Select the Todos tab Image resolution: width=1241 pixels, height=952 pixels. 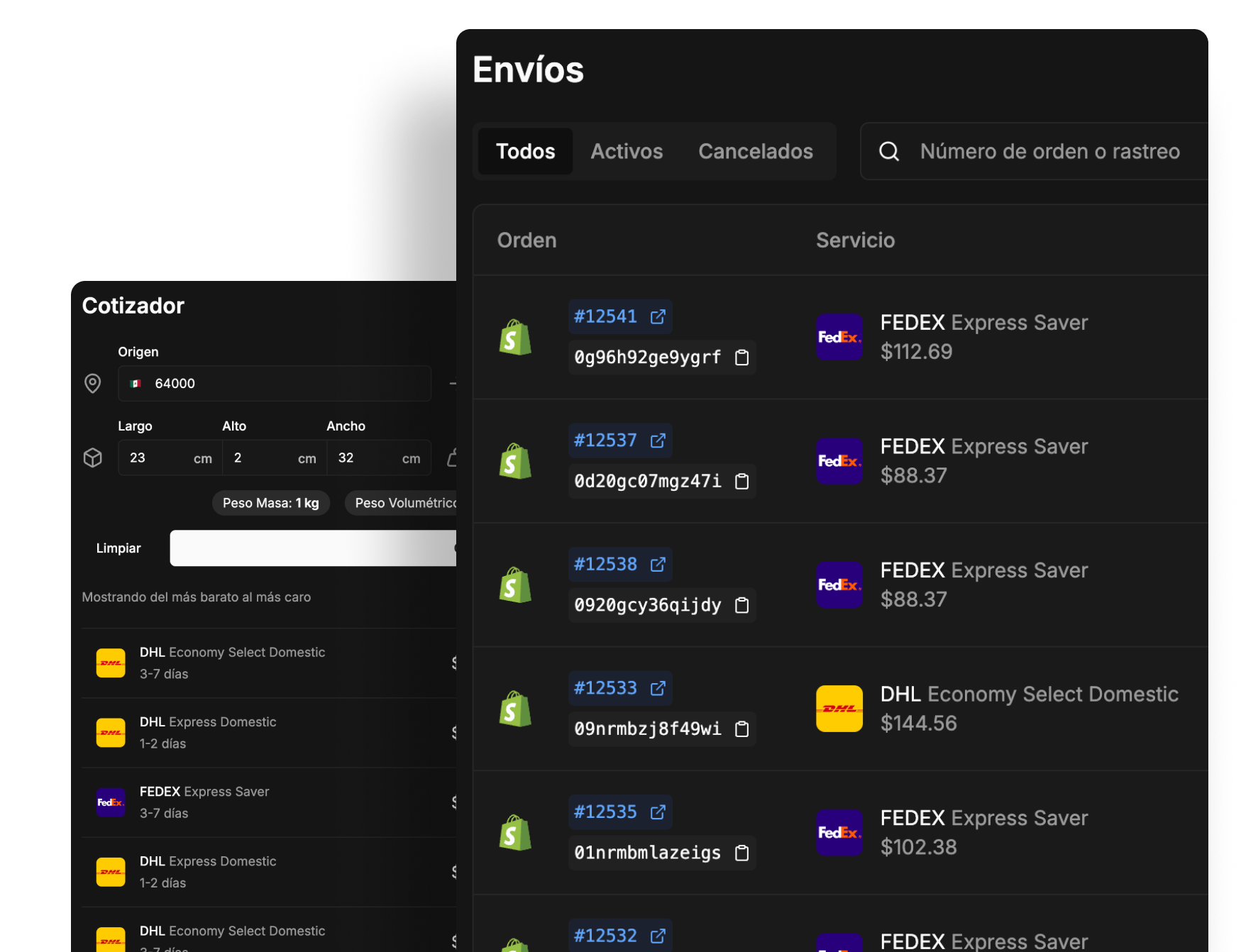tap(525, 151)
